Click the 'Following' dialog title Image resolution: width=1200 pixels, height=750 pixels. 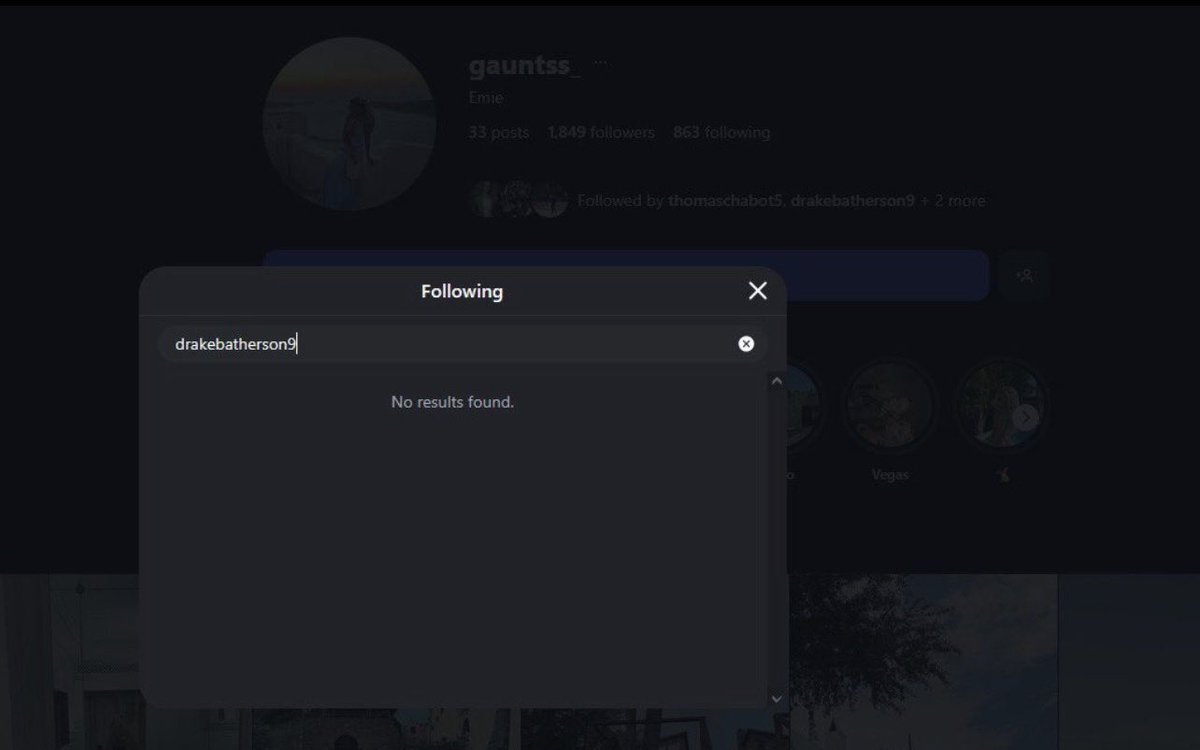pyautogui.click(x=462, y=291)
